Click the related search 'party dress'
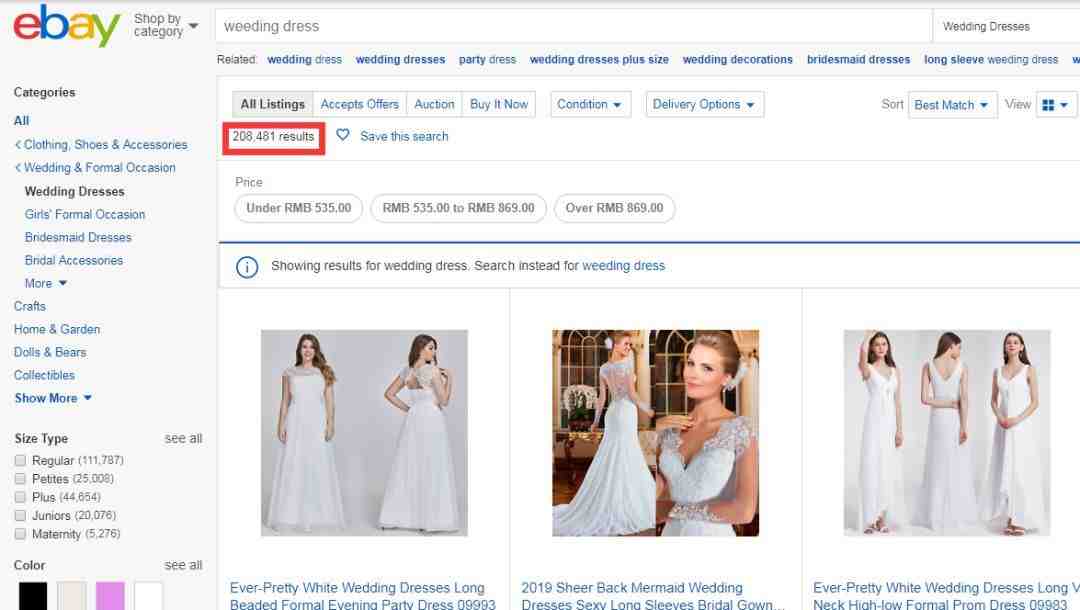Viewport: 1080px width, 610px height. pyautogui.click(x=487, y=60)
